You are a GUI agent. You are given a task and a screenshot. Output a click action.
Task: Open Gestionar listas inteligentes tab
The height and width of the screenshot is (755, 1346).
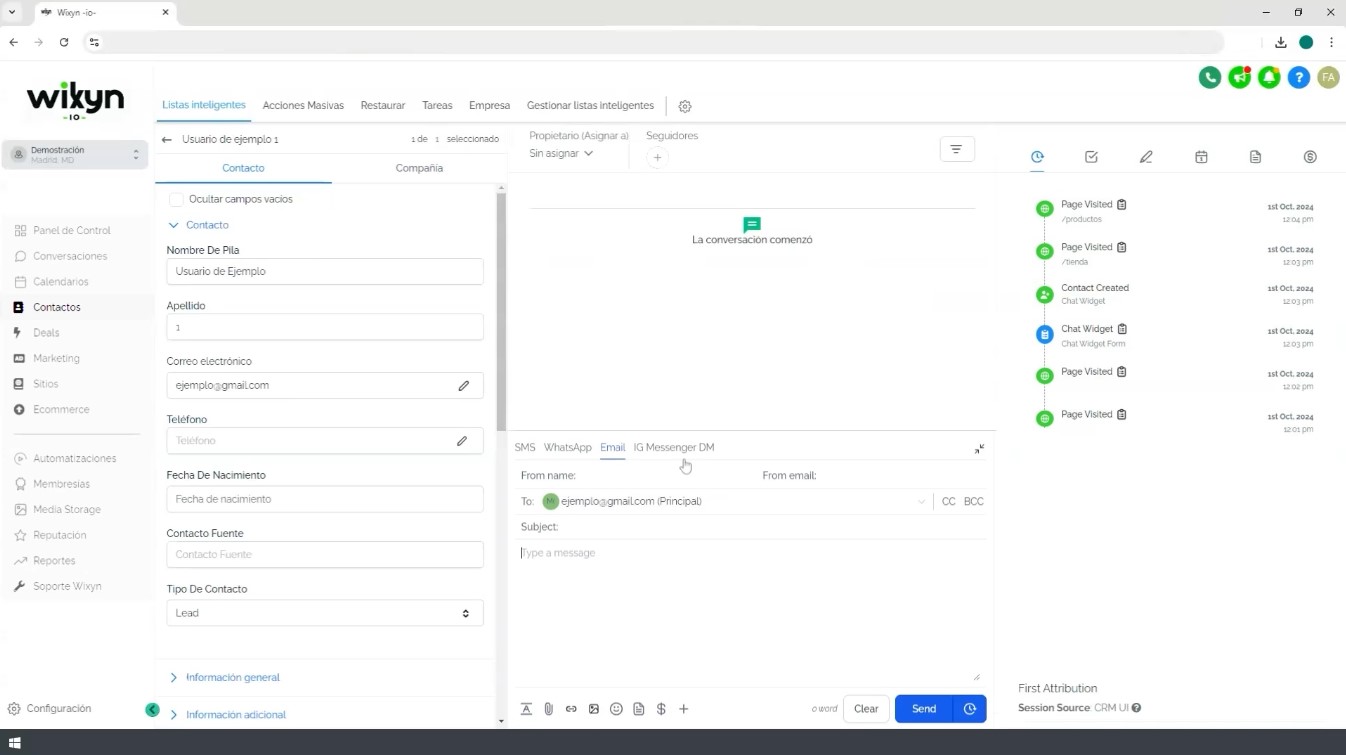click(x=590, y=105)
